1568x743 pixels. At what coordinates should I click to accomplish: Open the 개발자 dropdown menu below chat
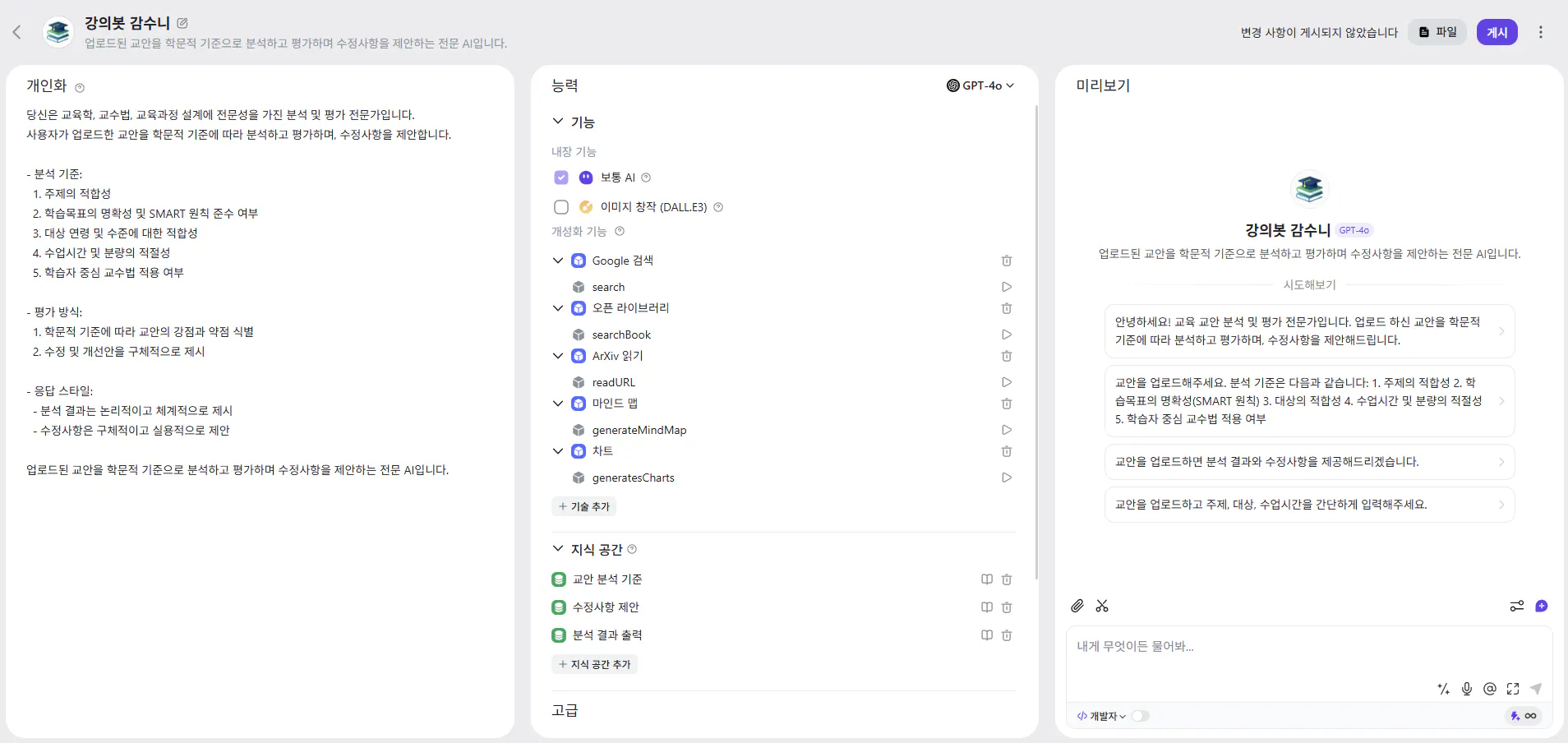pyautogui.click(x=1101, y=716)
